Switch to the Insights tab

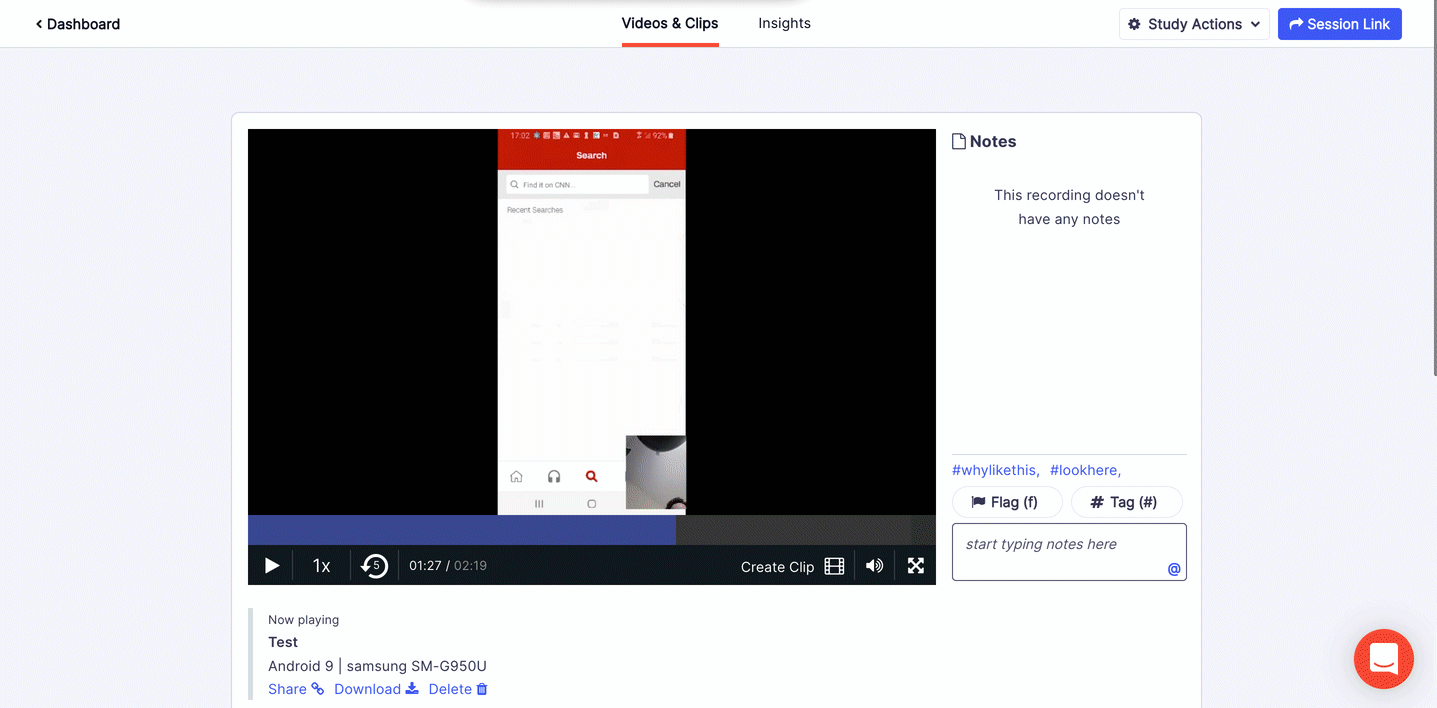pyautogui.click(x=784, y=23)
